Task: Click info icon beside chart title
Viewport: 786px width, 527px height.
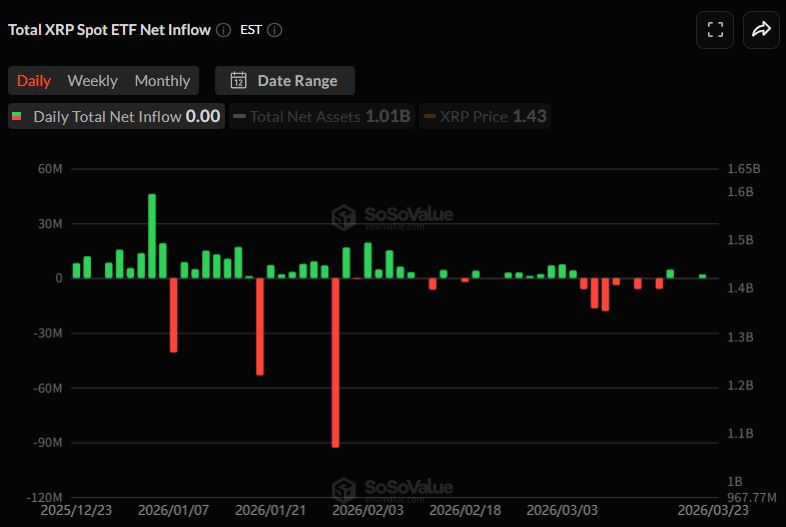Action: pos(223,30)
